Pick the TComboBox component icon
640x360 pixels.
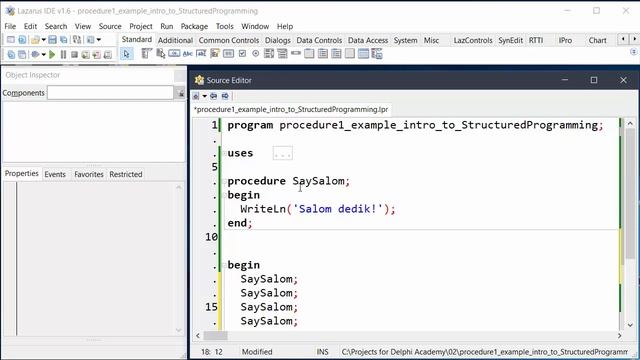pyautogui.click(x=282, y=53)
